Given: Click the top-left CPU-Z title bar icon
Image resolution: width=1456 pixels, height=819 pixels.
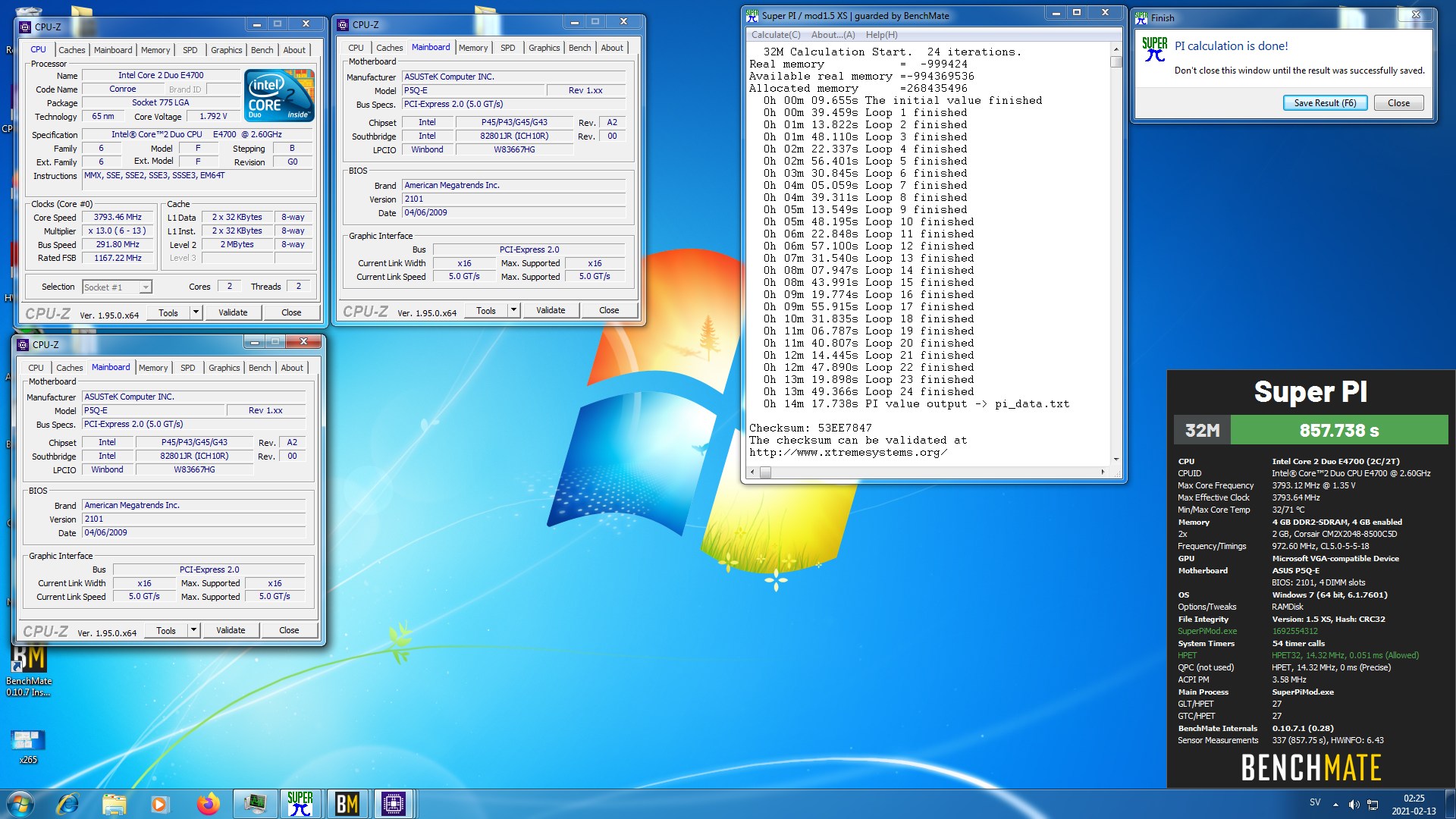Looking at the screenshot, I should [26, 27].
